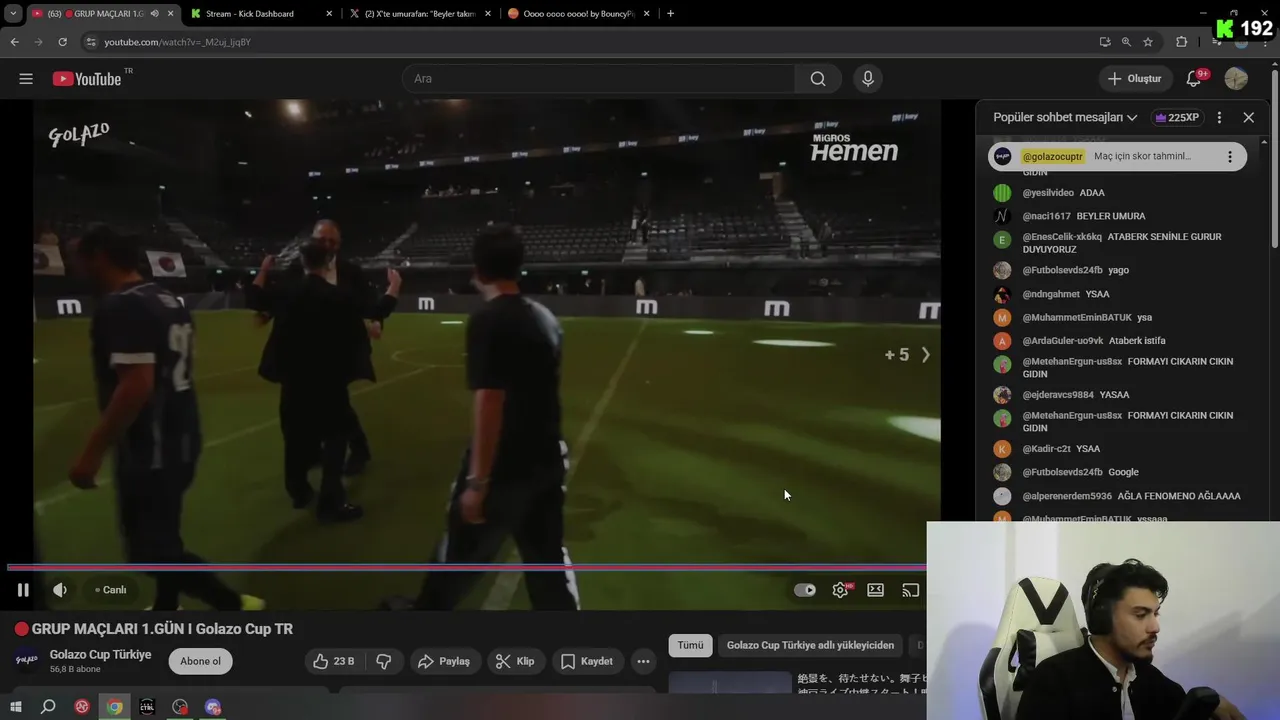Reload the current page
Image resolution: width=1280 pixels, height=720 pixels.
point(62,42)
